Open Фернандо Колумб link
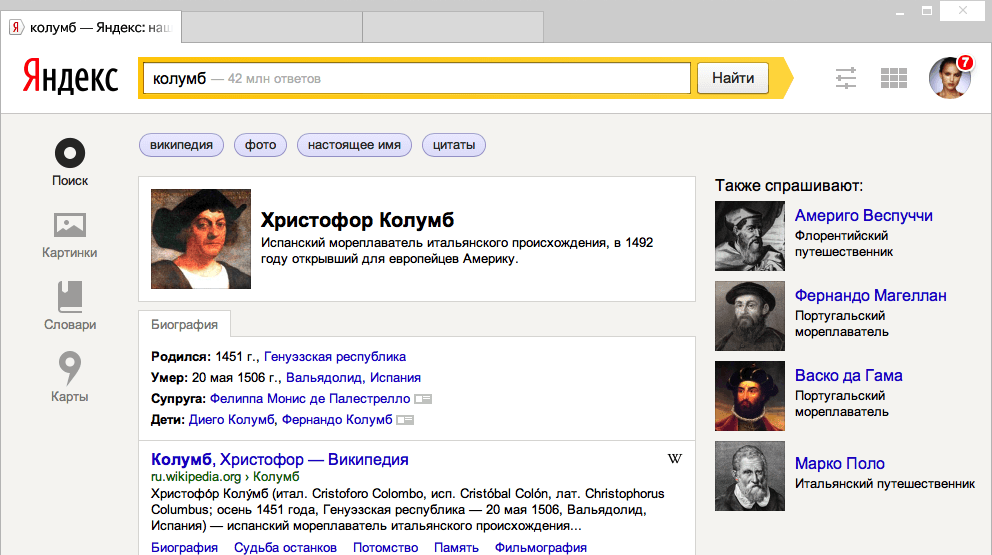 337,420
